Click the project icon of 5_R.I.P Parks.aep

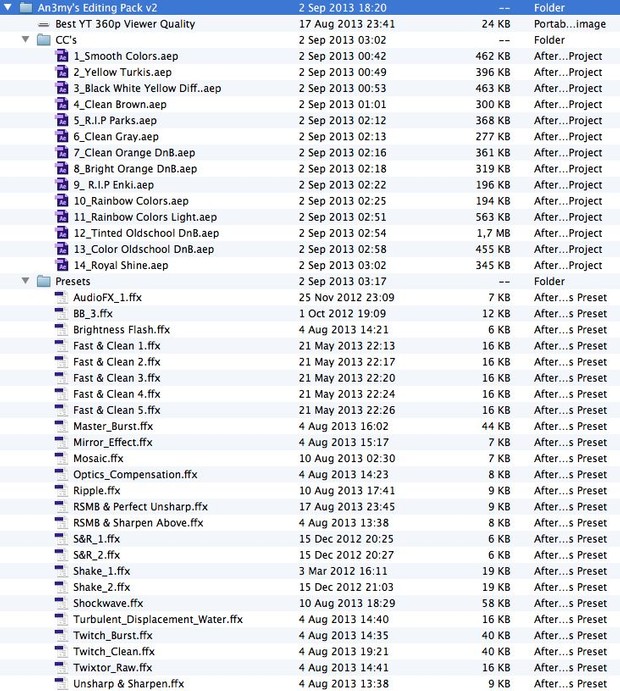click(62, 120)
